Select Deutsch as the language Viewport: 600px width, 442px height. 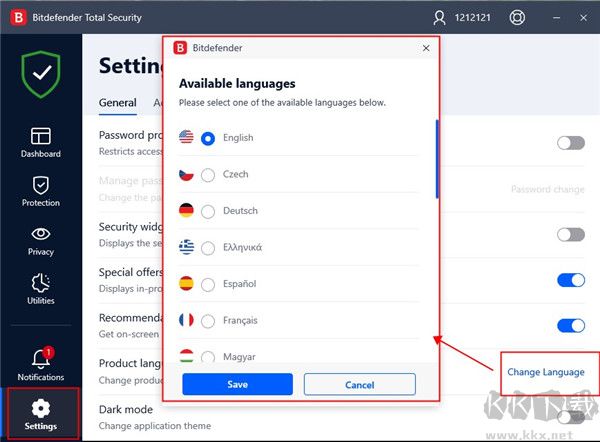(x=208, y=211)
